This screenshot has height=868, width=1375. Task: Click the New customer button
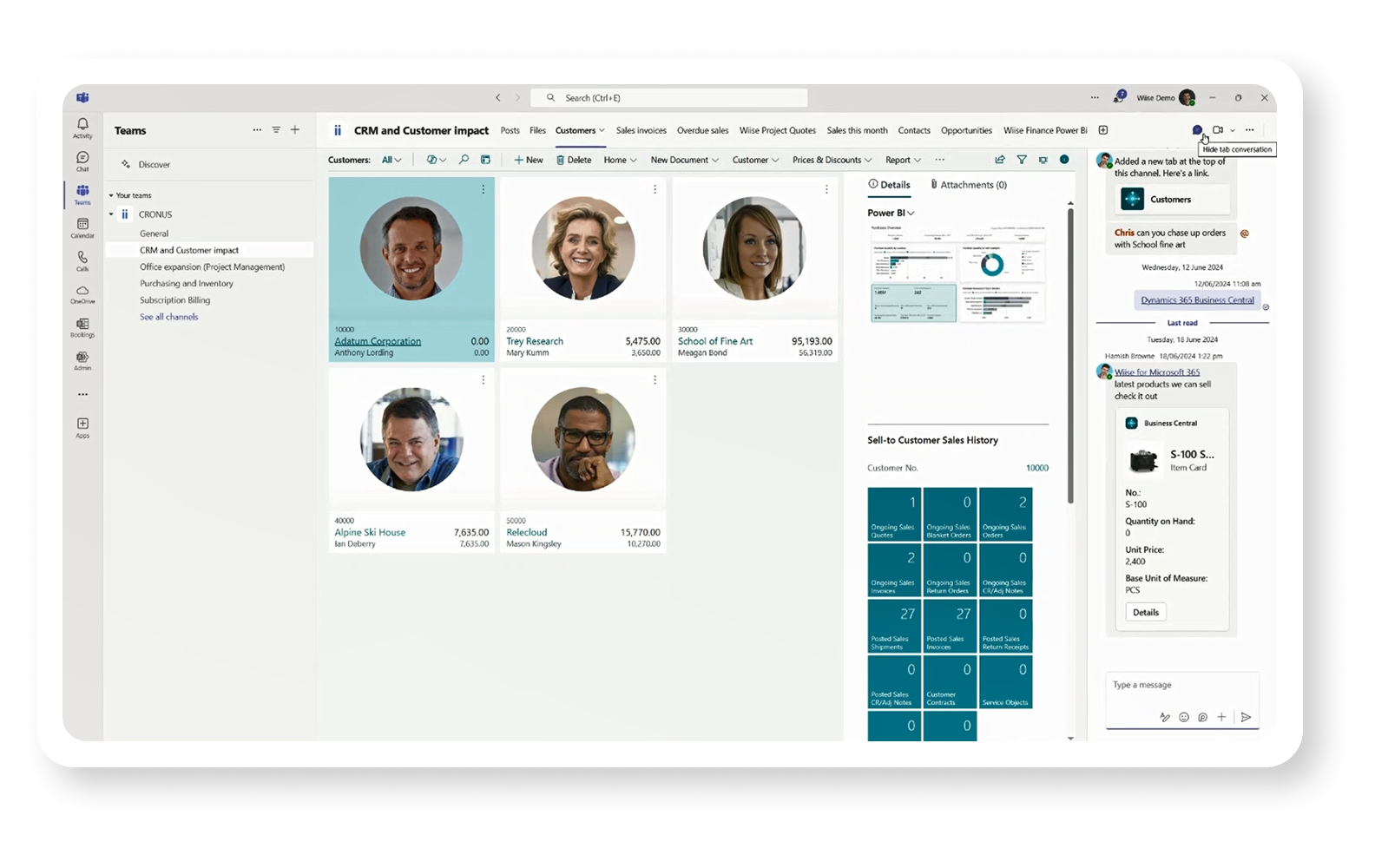[528, 160]
